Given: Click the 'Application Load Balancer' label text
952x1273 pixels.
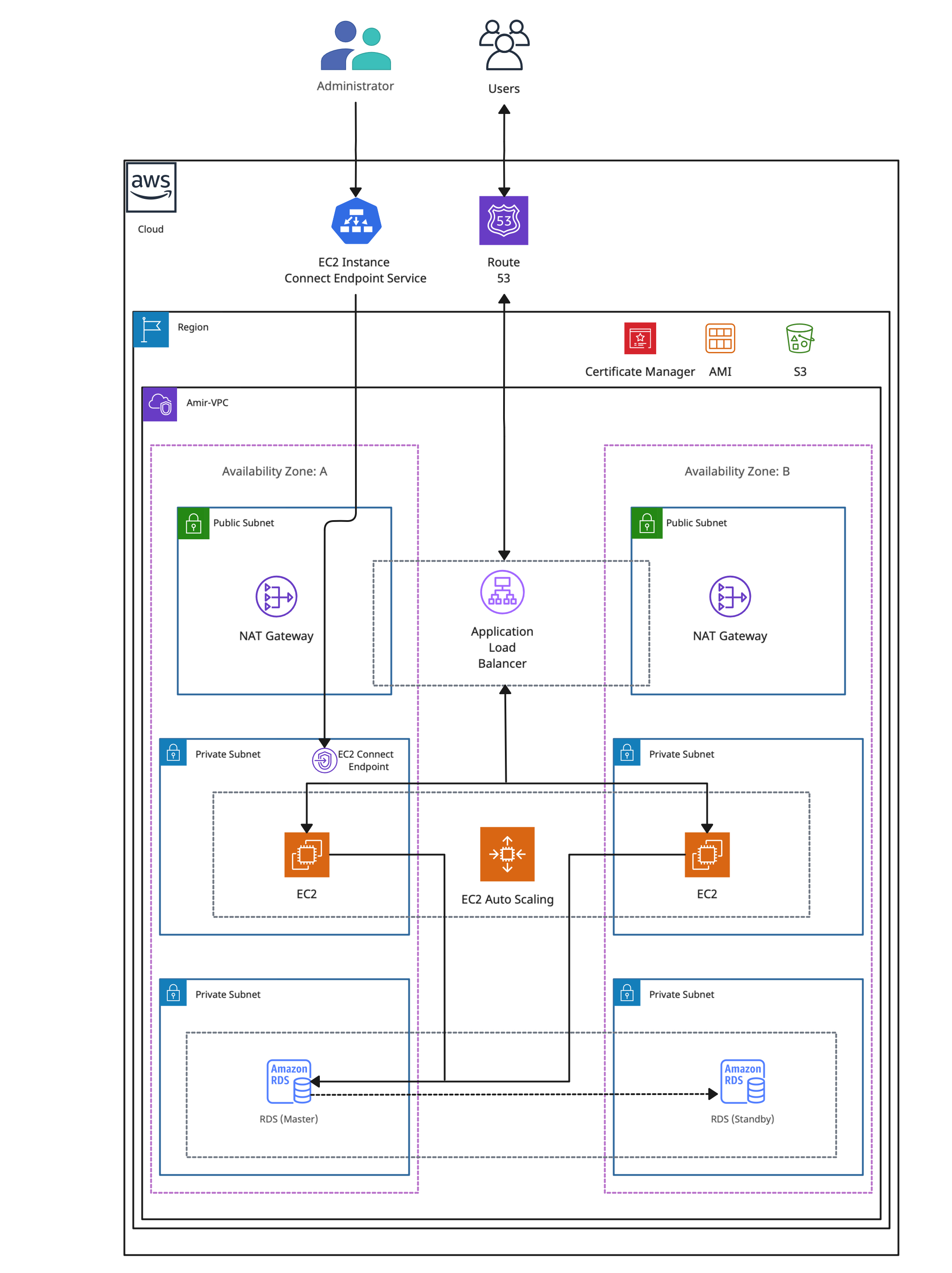Looking at the screenshot, I should (502, 647).
